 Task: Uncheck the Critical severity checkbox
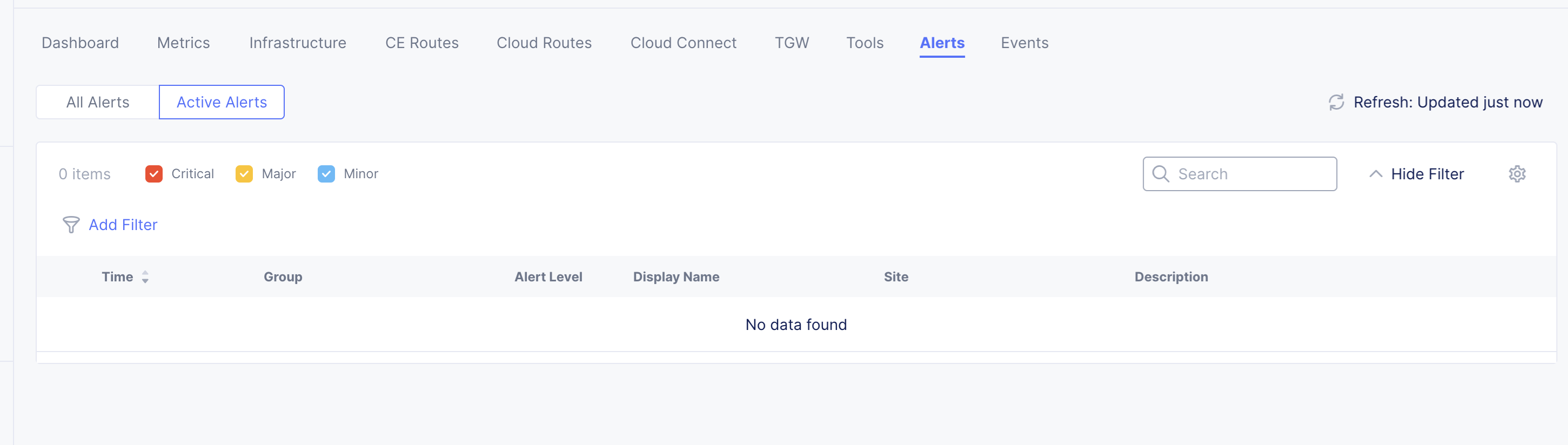tap(154, 174)
